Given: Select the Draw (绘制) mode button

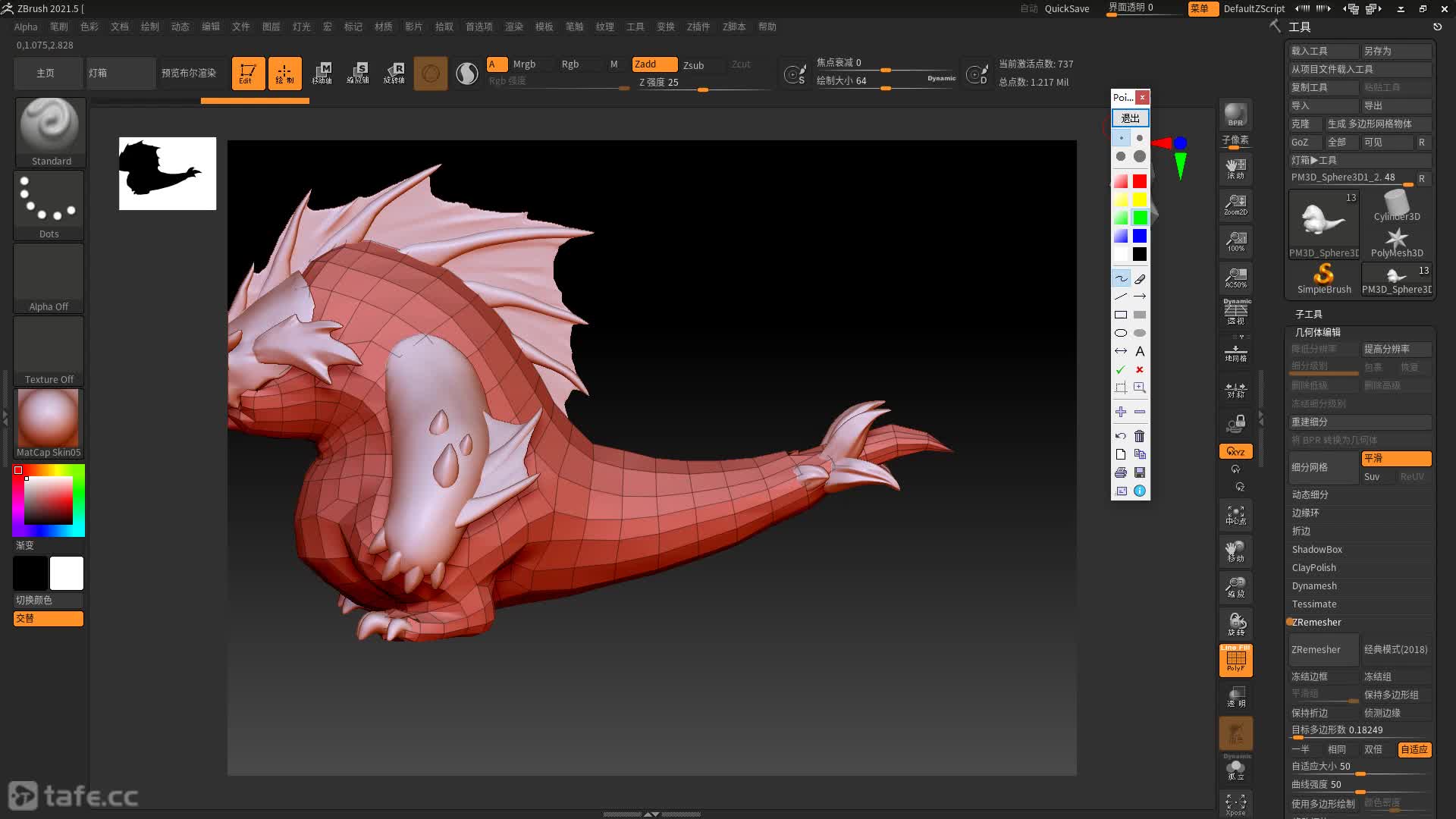Looking at the screenshot, I should coord(284,74).
